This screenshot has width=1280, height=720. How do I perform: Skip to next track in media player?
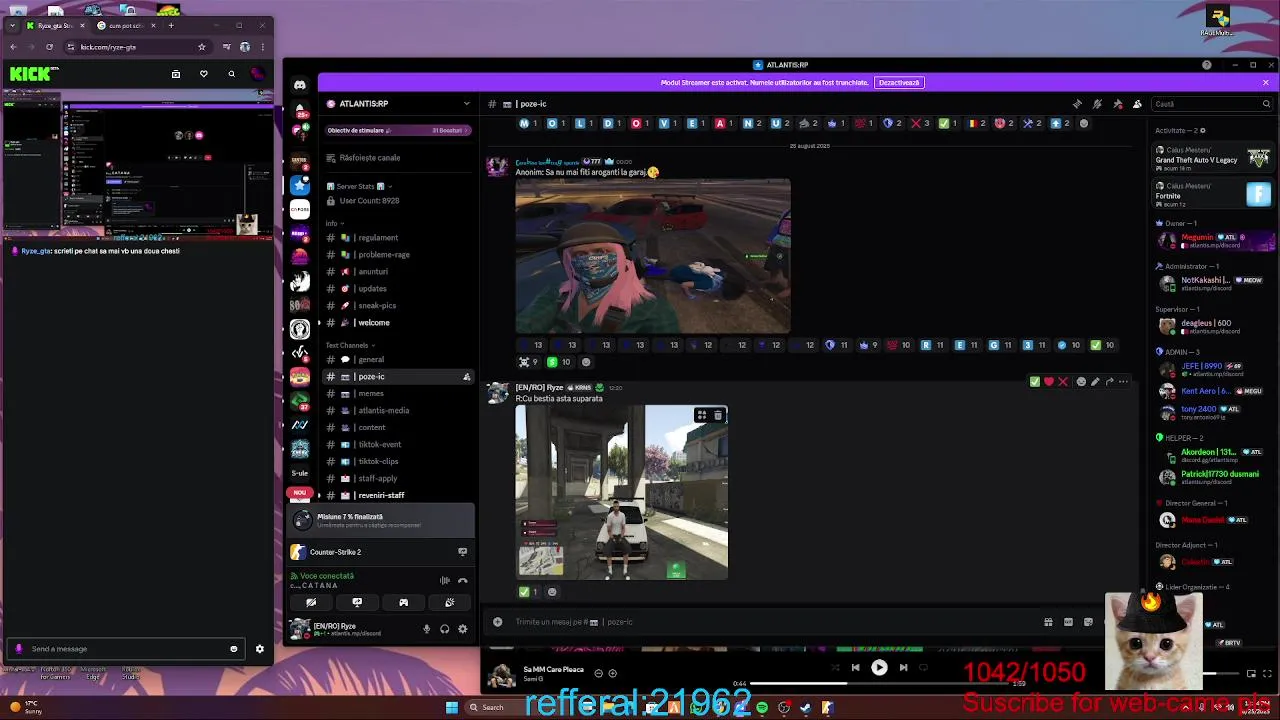tap(903, 668)
